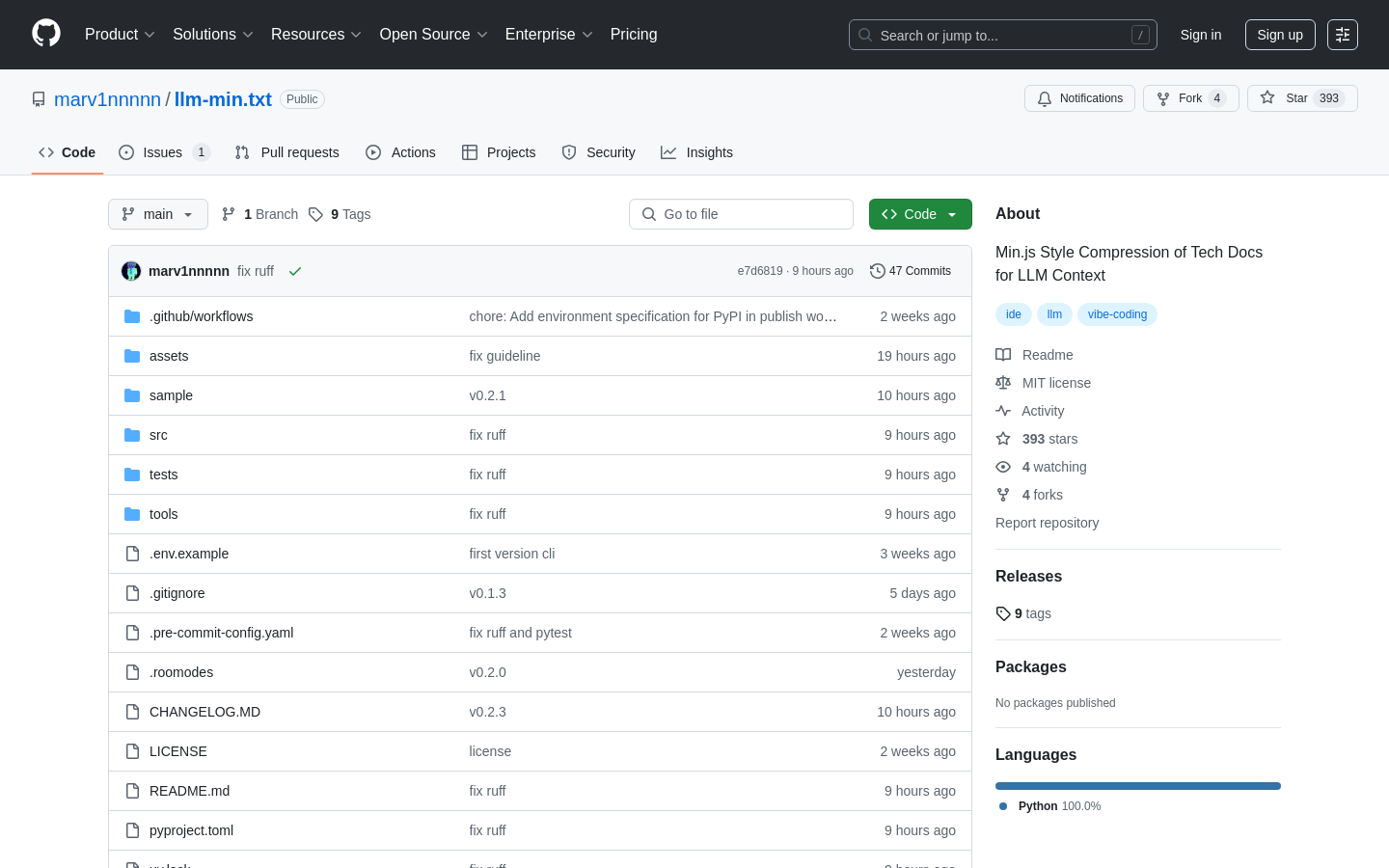The width and height of the screenshot is (1389, 868).
Task: Open commit hash e7d6819
Action: (760, 271)
